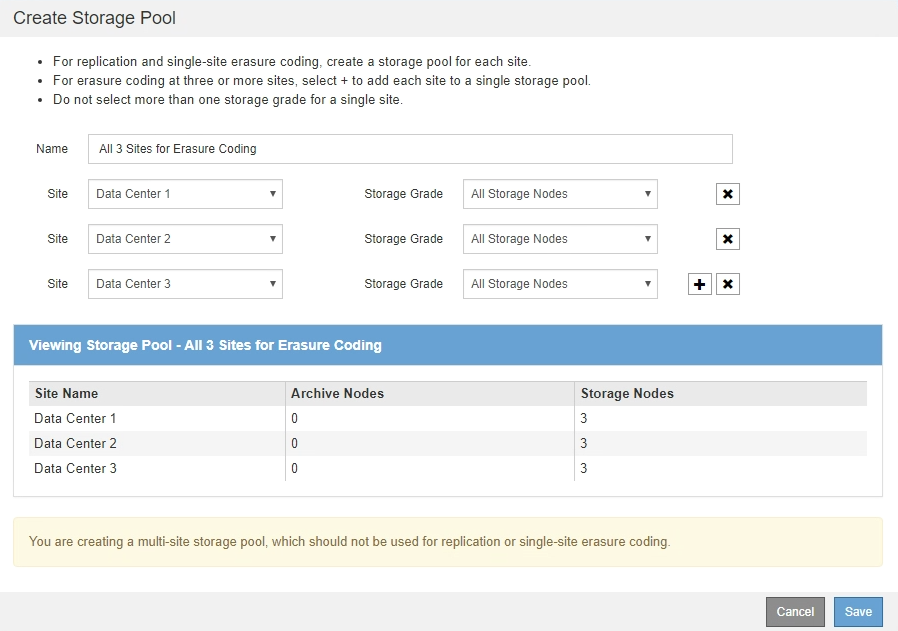
Task: Click the storage pool Name field
Action: pyautogui.click(x=410, y=149)
